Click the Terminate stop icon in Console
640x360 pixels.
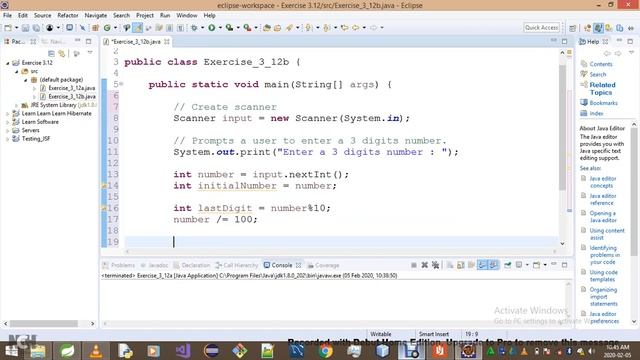coord(413,265)
